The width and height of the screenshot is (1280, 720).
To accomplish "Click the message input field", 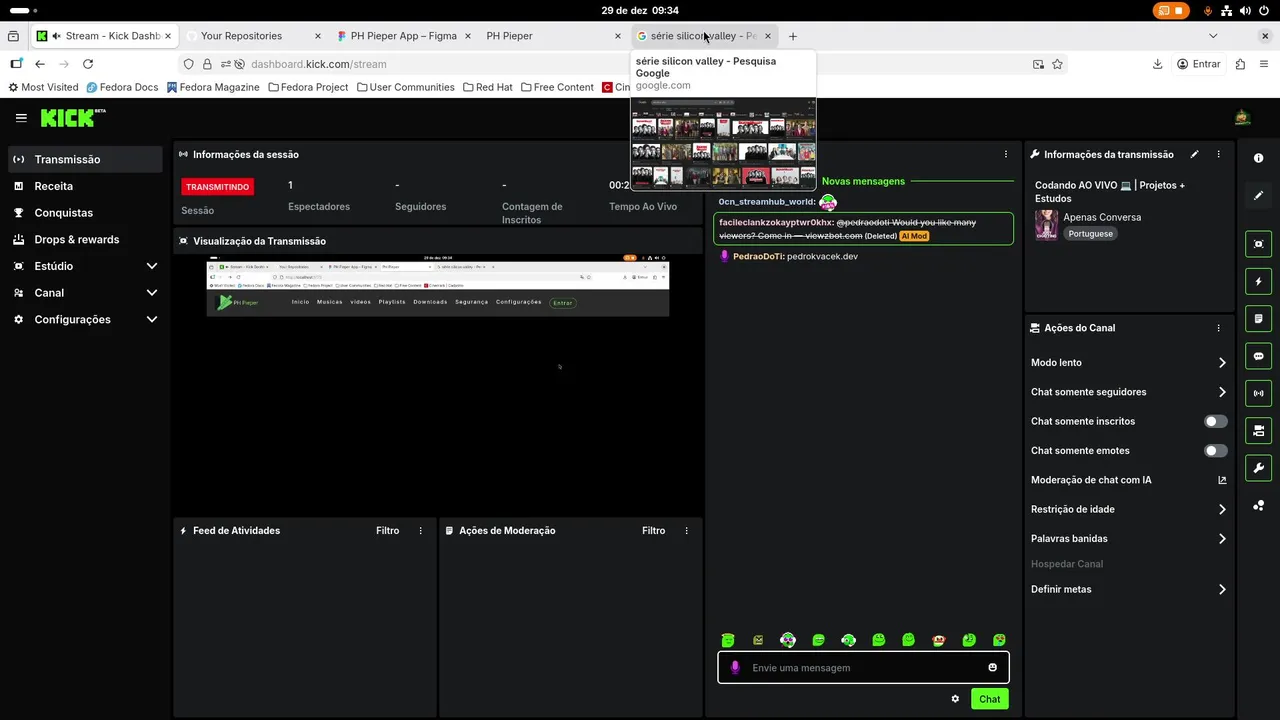I will pyautogui.click(x=863, y=668).
